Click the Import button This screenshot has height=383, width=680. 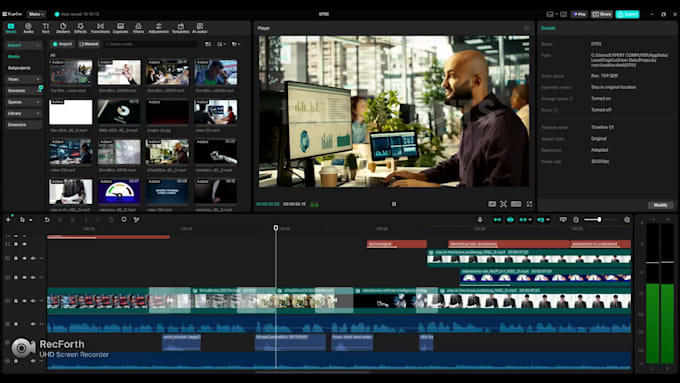(x=62, y=44)
